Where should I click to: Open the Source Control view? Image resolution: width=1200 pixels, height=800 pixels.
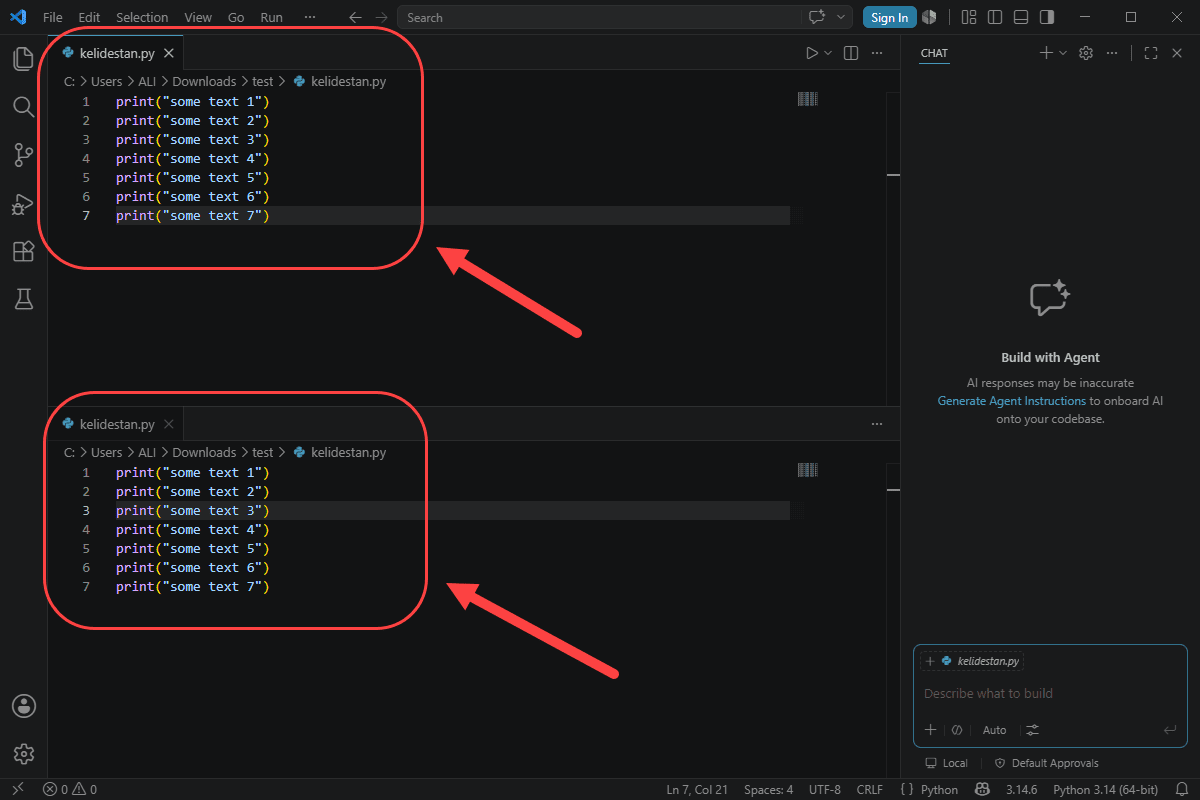coord(24,155)
